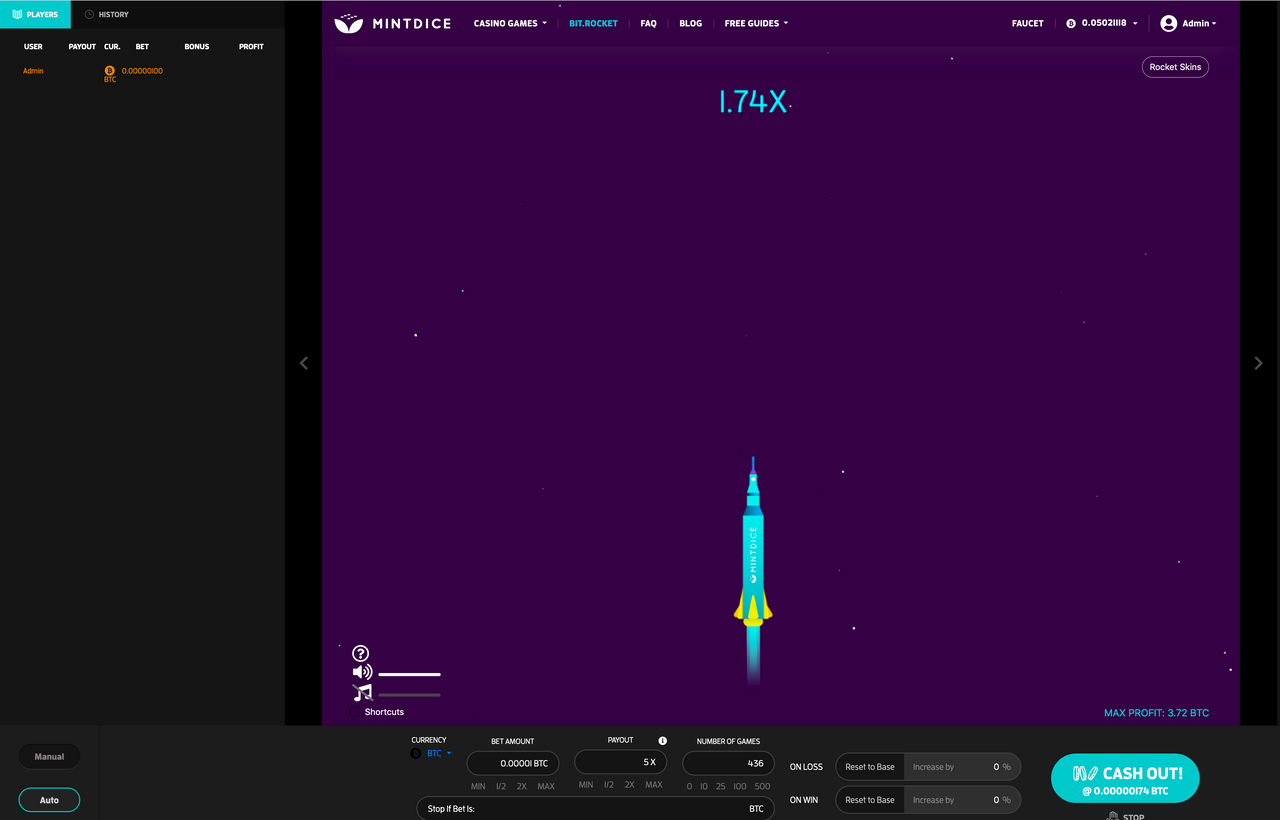Open the Players tab
1280x820 pixels.
click(x=35, y=14)
